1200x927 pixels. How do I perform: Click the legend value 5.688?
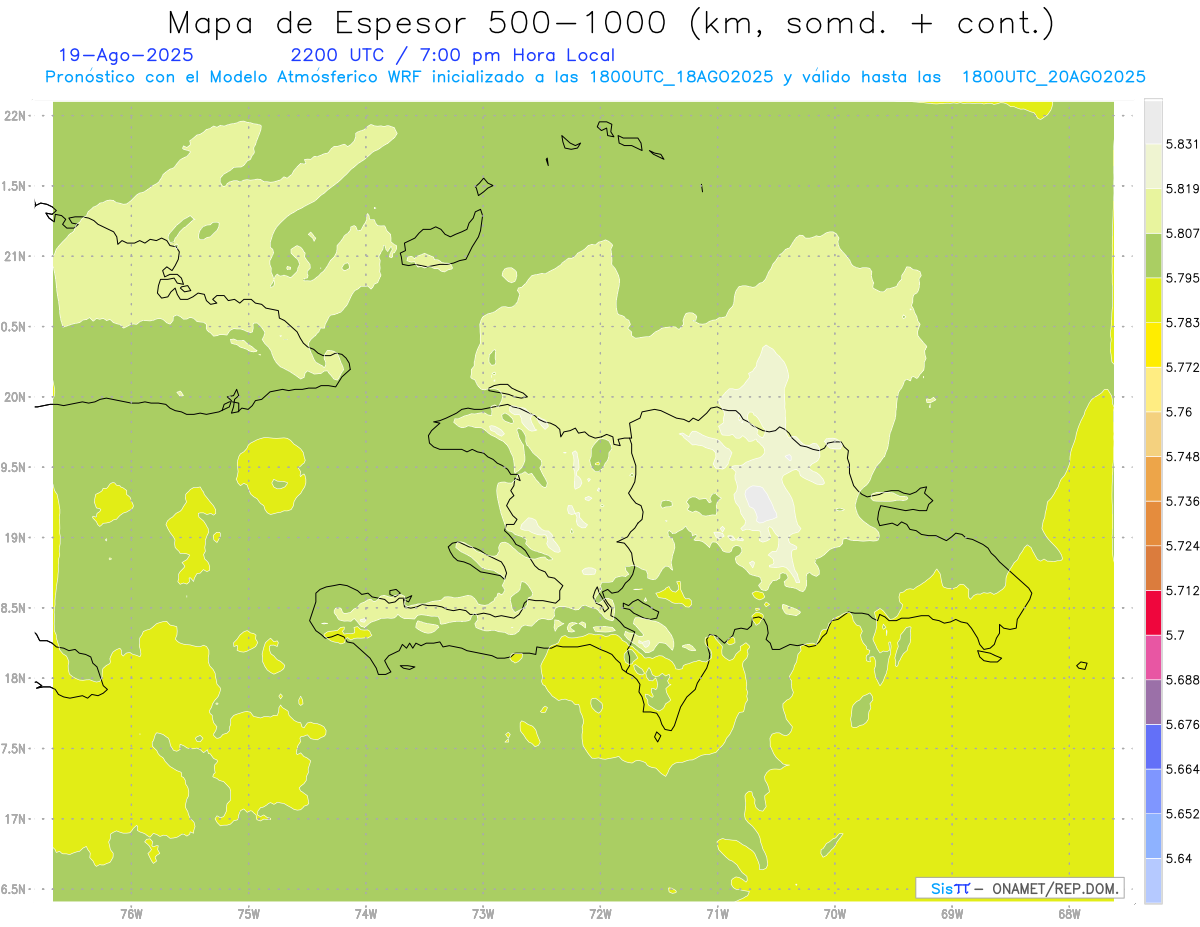pos(1182,680)
